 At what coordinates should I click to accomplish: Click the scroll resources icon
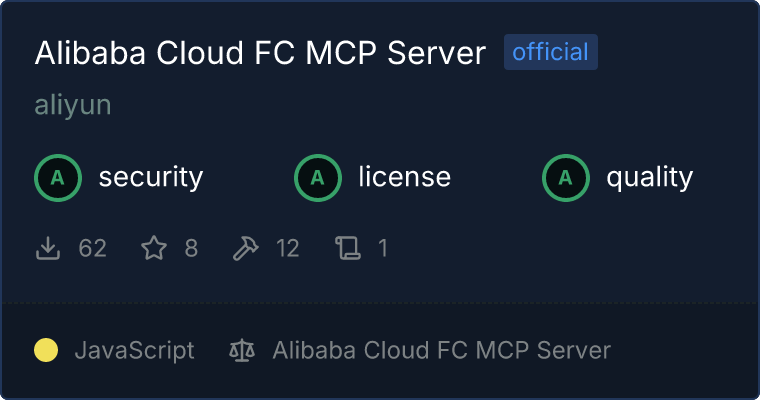tap(347, 248)
